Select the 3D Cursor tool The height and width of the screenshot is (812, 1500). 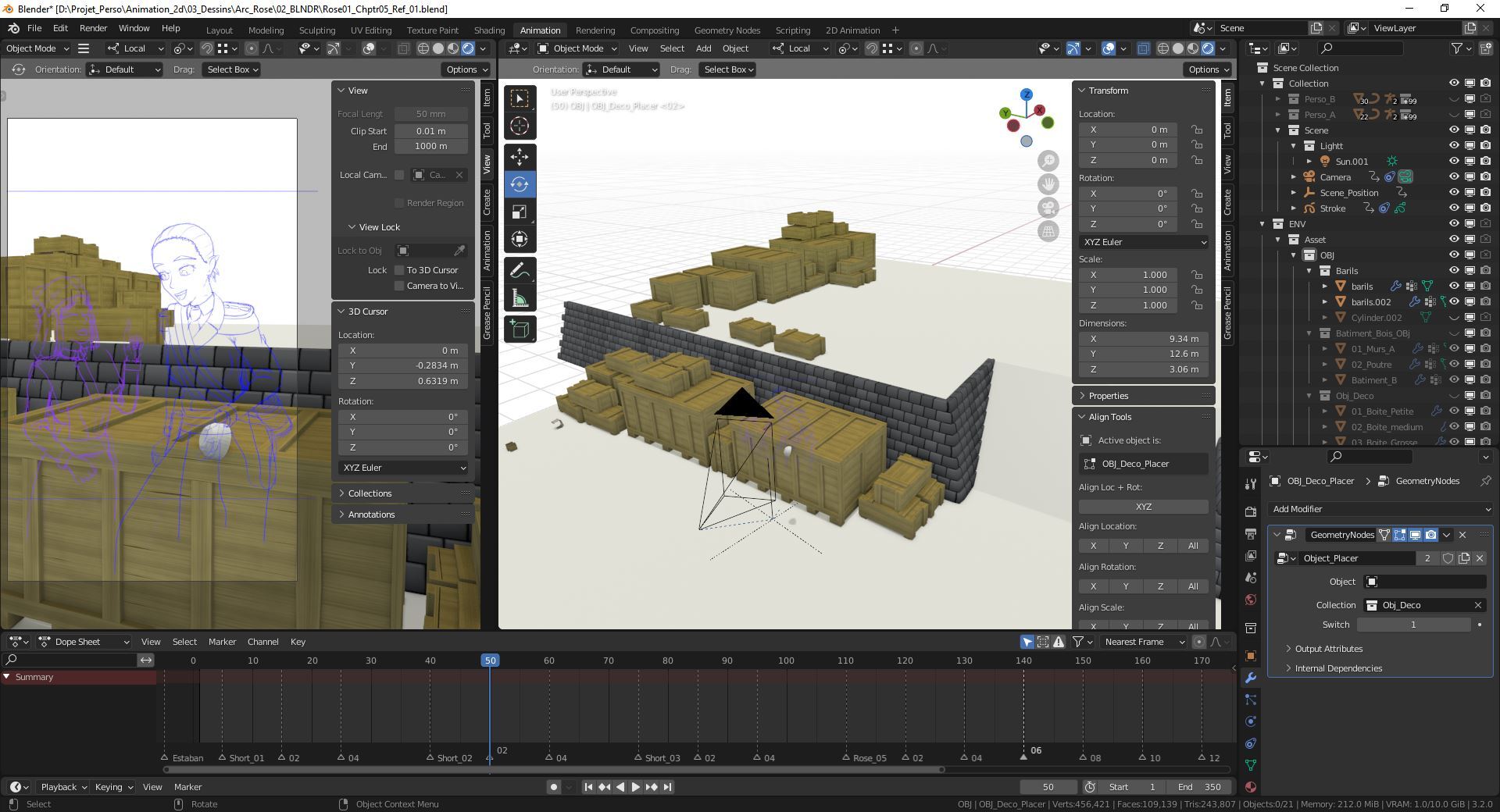tap(520, 126)
